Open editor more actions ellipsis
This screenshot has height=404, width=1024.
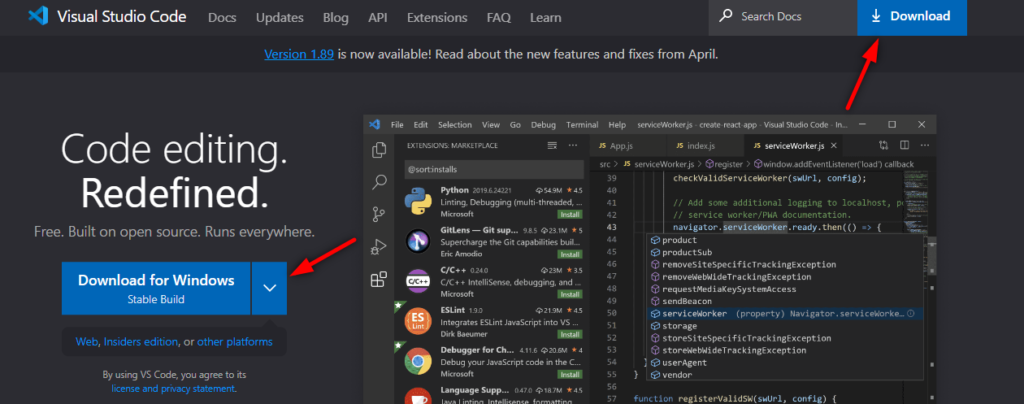pyautogui.click(x=924, y=146)
